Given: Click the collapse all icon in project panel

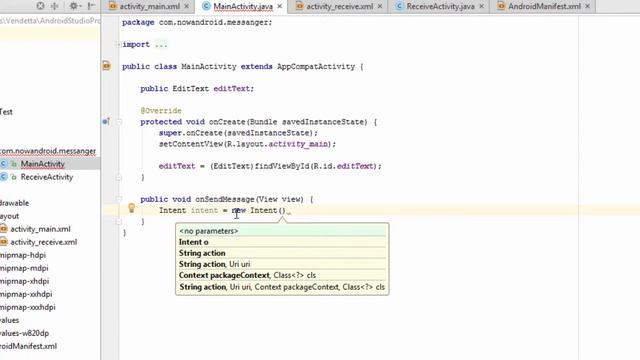Looking at the screenshot, I should [55, 6].
